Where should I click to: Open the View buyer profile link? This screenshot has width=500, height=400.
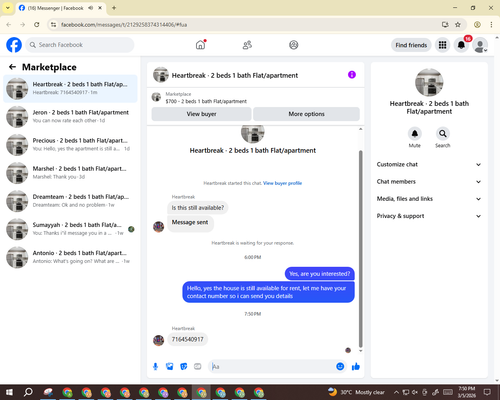(x=282, y=183)
